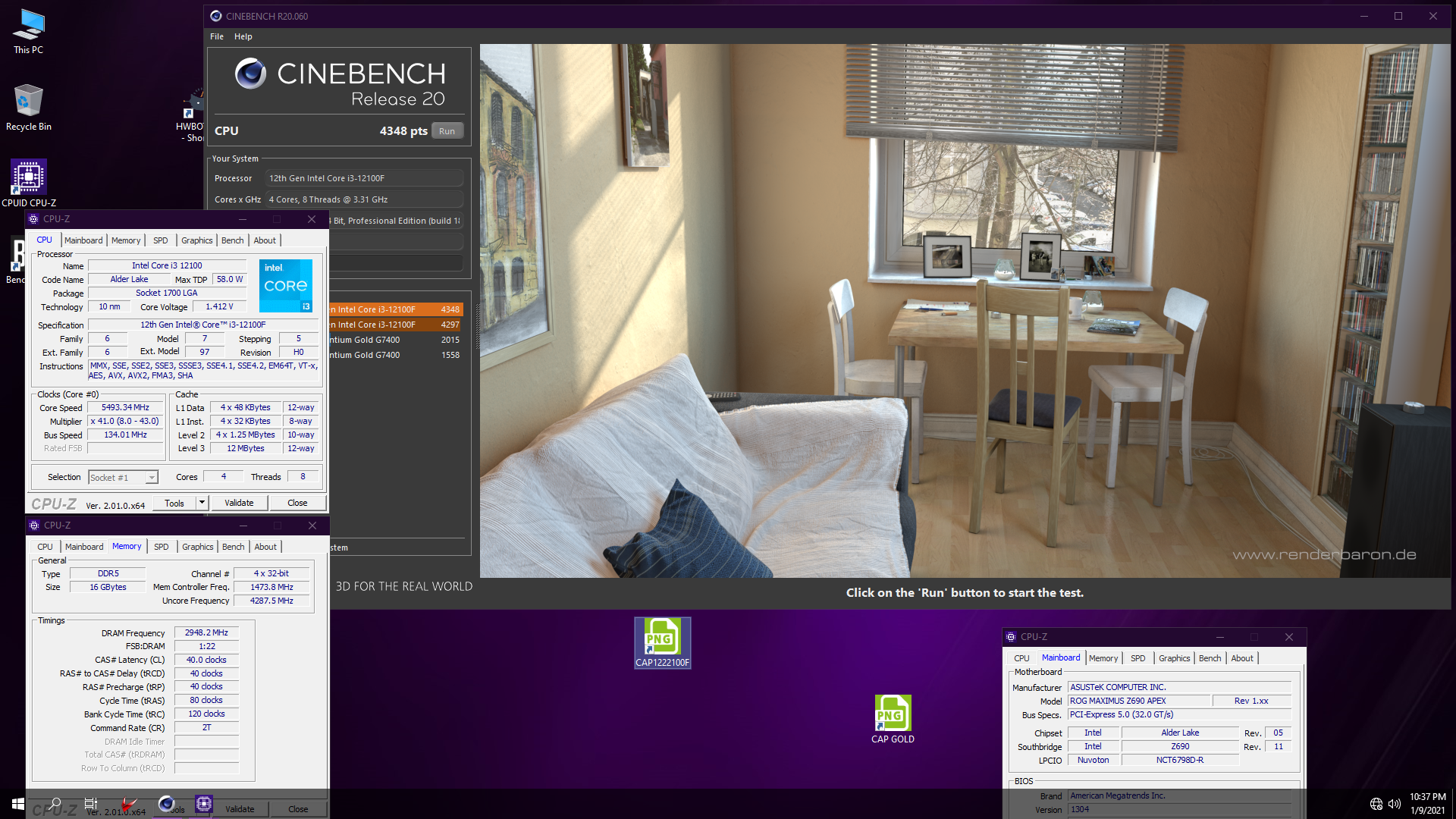Click the Tools button in CPU-Z
1456x819 pixels.
tap(174, 503)
